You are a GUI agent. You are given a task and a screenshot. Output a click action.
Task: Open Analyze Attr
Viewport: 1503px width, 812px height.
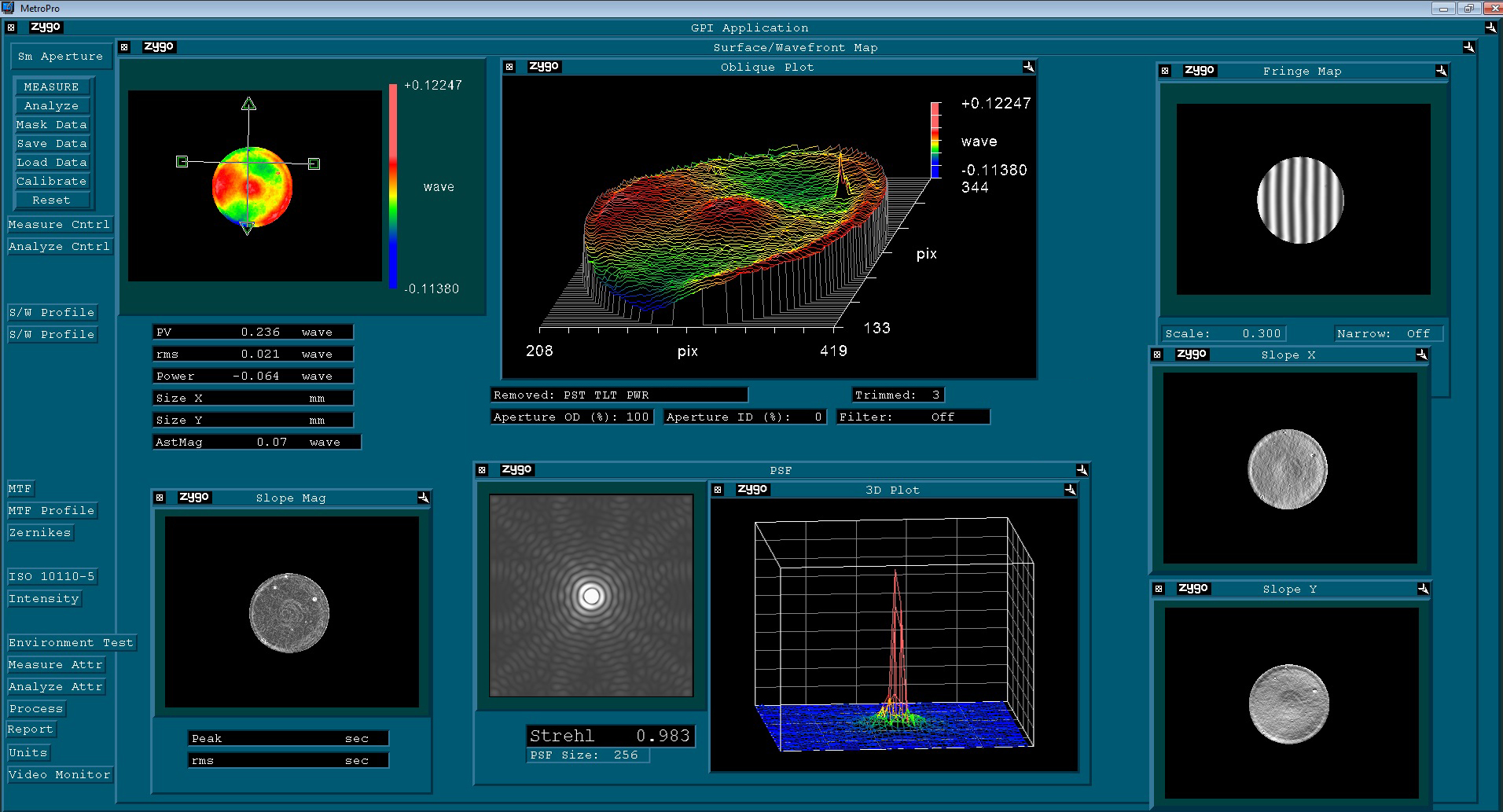(x=56, y=687)
